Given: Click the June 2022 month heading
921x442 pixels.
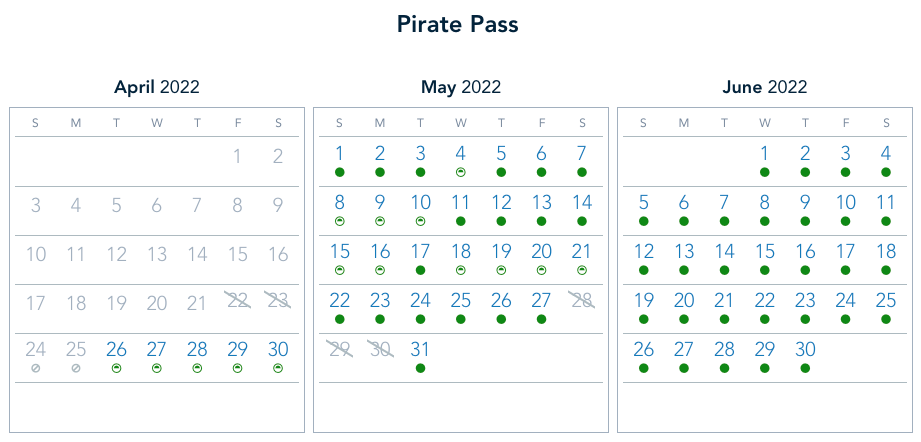Looking at the screenshot, I should coord(765,87).
